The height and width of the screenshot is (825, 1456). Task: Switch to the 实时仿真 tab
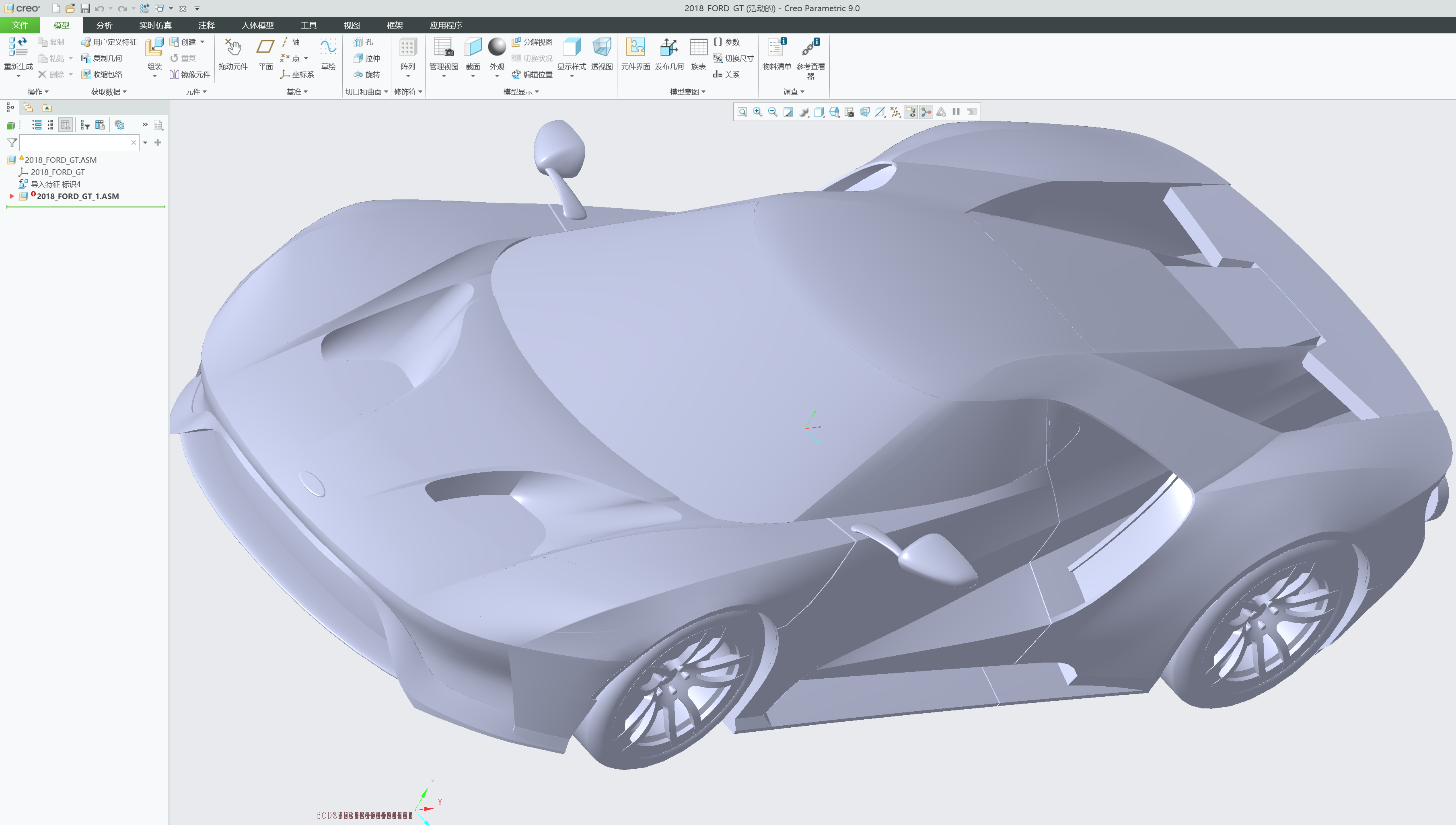(x=155, y=25)
